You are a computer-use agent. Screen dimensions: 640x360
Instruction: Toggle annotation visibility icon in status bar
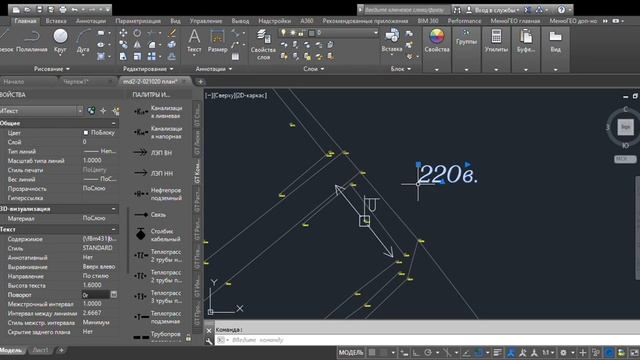click(510, 352)
